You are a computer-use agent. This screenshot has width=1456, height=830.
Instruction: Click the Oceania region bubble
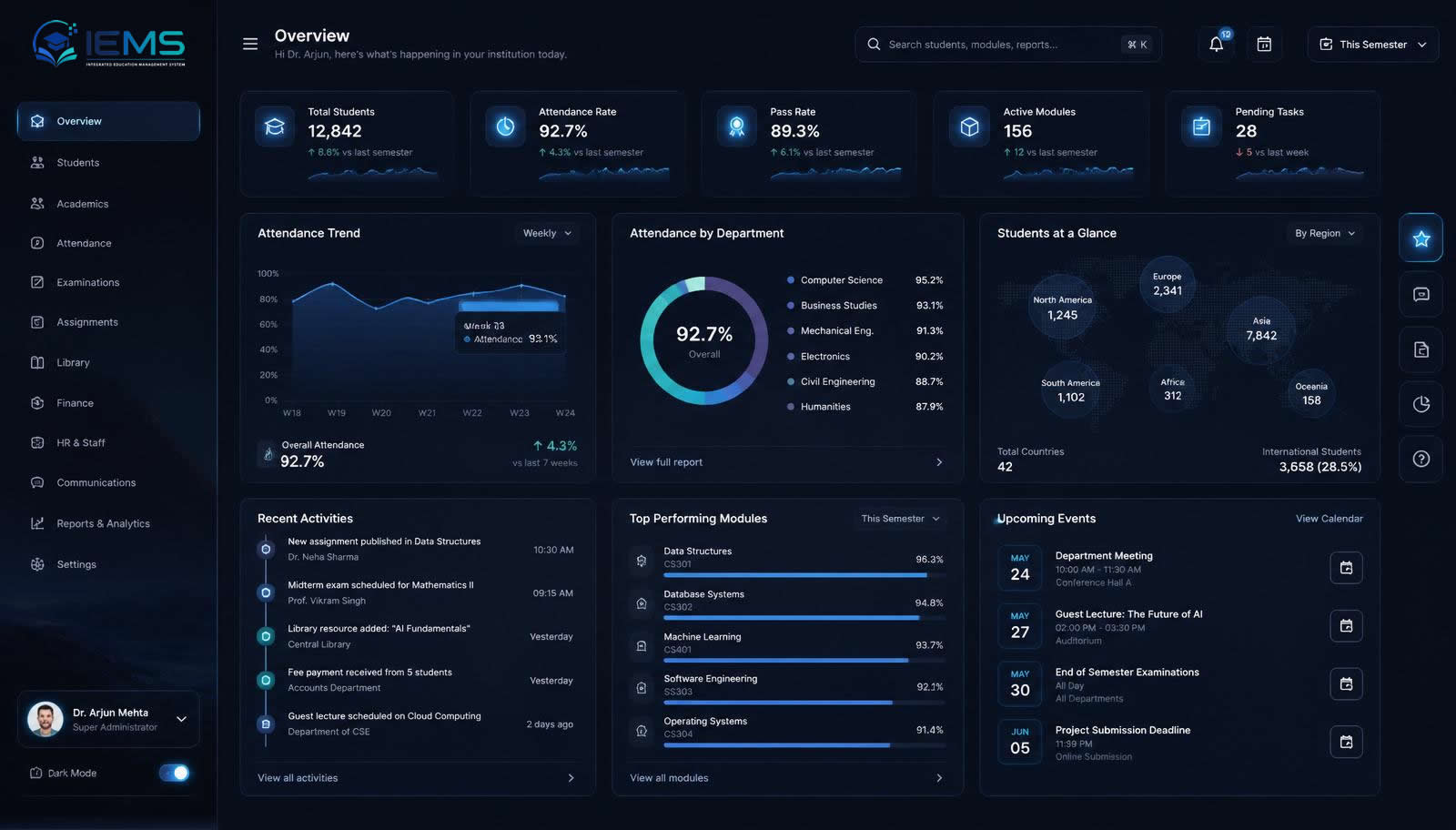1311,394
